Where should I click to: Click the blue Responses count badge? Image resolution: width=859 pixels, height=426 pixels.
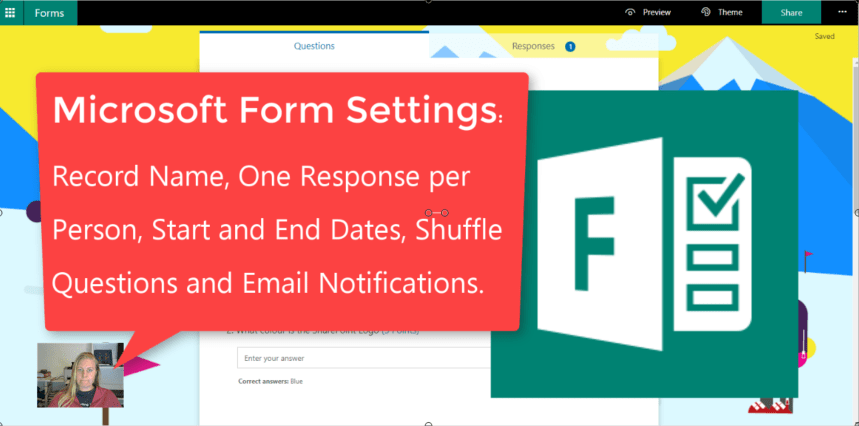click(570, 46)
